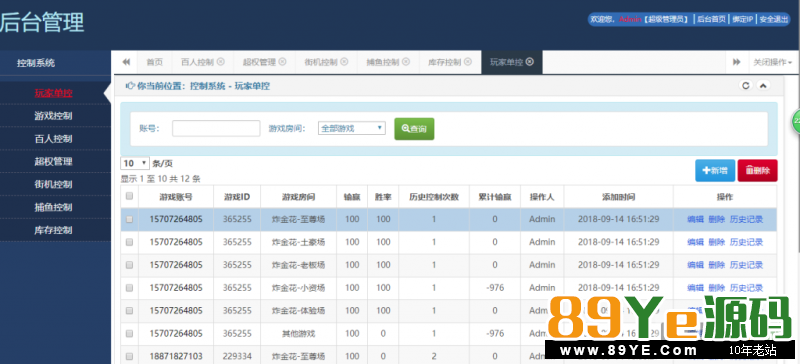Image resolution: width=800 pixels, height=364 pixels.
Task: Close the 超权管理 tab via its x icon
Action: pyautogui.click(x=282, y=62)
